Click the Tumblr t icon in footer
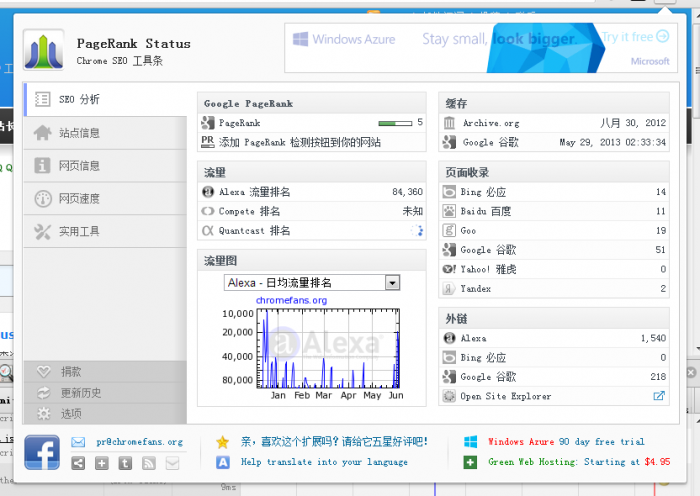 [x=125, y=463]
